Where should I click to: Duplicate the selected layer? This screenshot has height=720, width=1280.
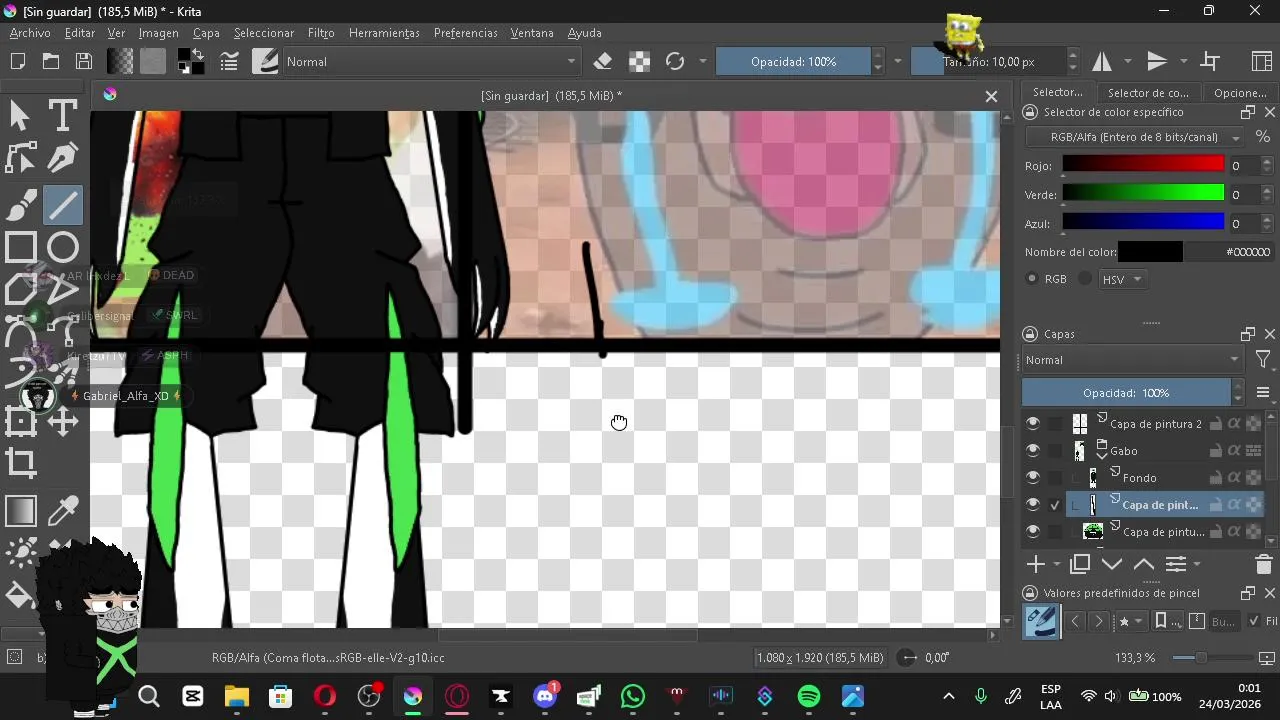1080,564
